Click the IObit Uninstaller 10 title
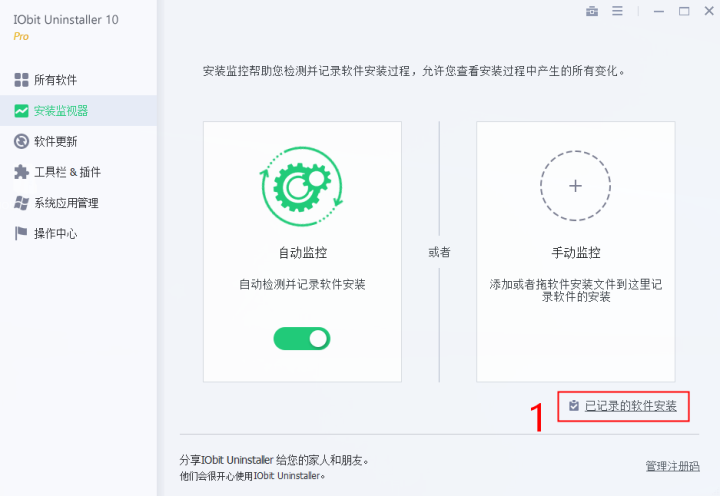This screenshot has height=496, width=720. (66, 20)
